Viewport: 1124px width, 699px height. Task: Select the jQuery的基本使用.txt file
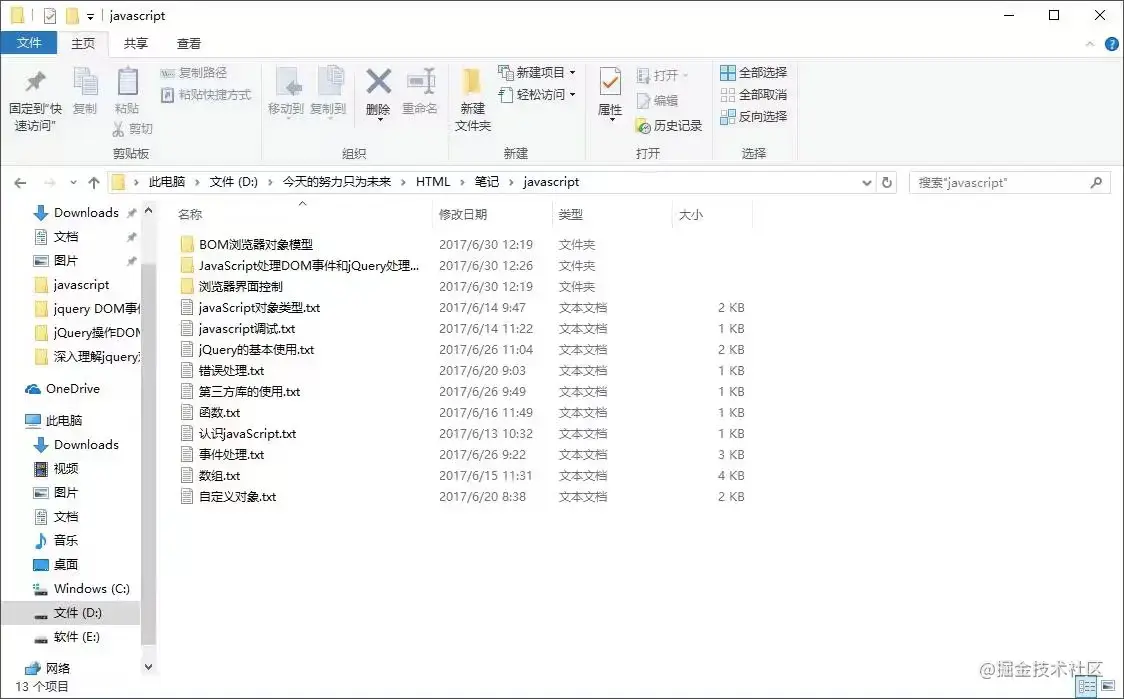[247, 350]
